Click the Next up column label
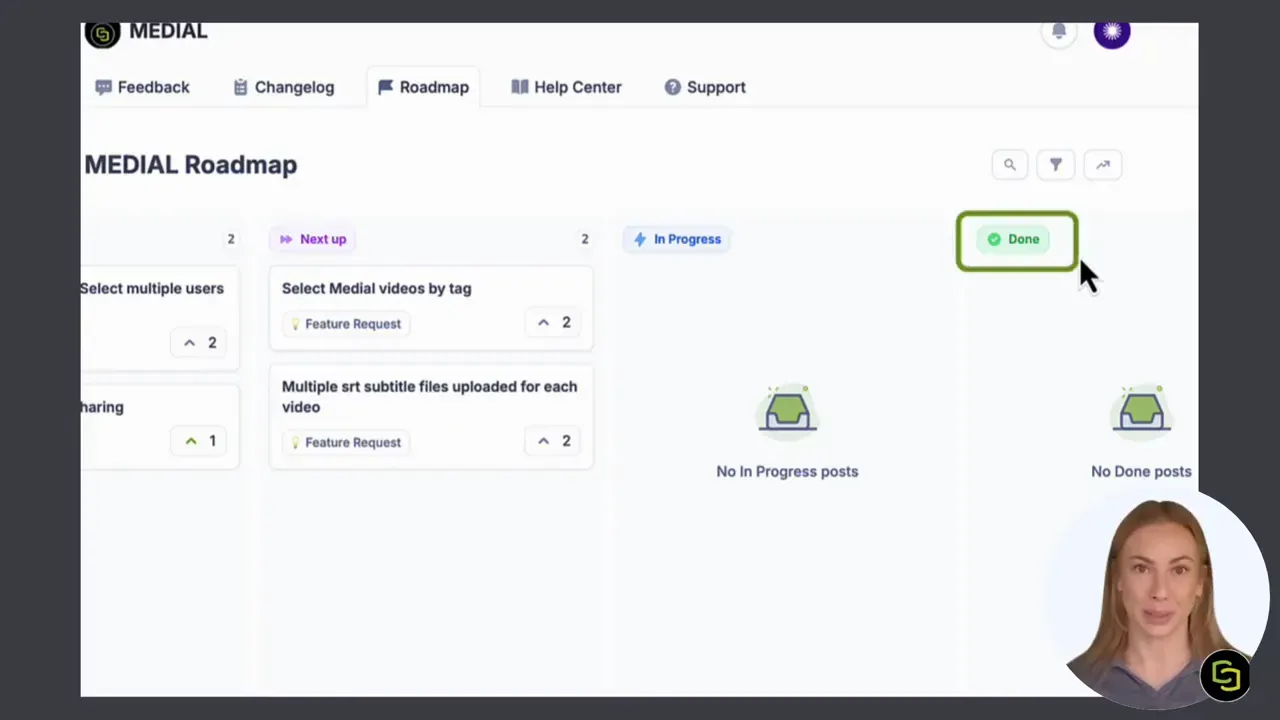This screenshot has width=1280, height=720. click(x=313, y=239)
